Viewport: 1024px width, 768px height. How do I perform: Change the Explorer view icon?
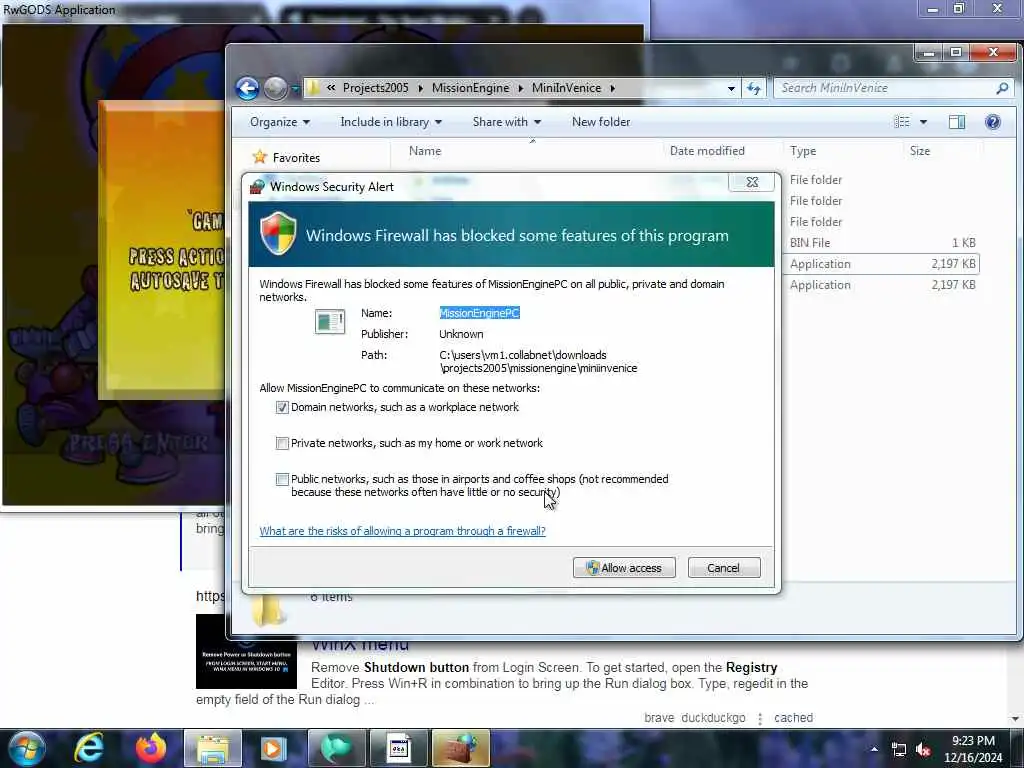(x=902, y=122)
